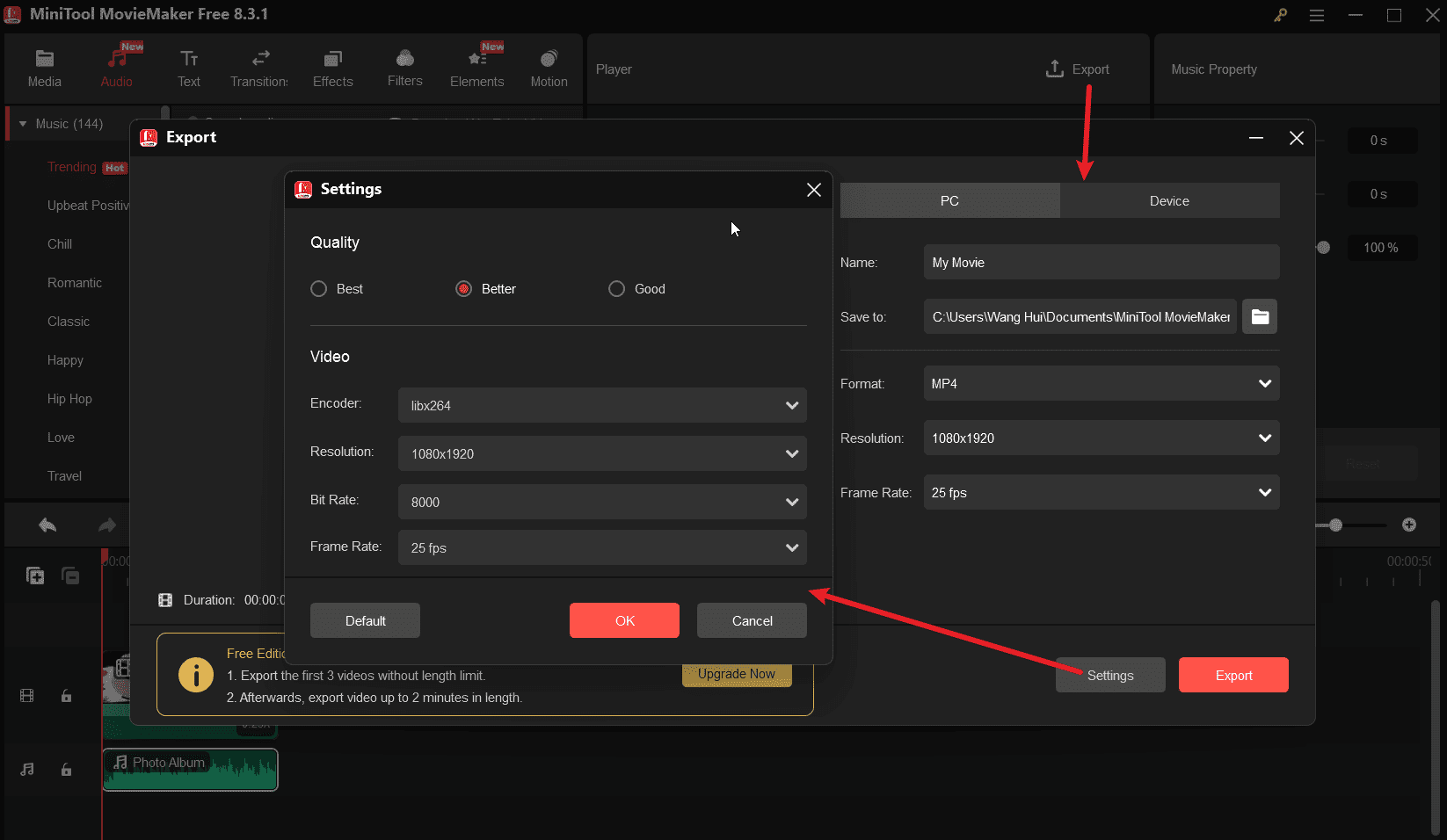Open the Elements panel
This screenshot has width=1447, height=840.
(x=476, y=67)
